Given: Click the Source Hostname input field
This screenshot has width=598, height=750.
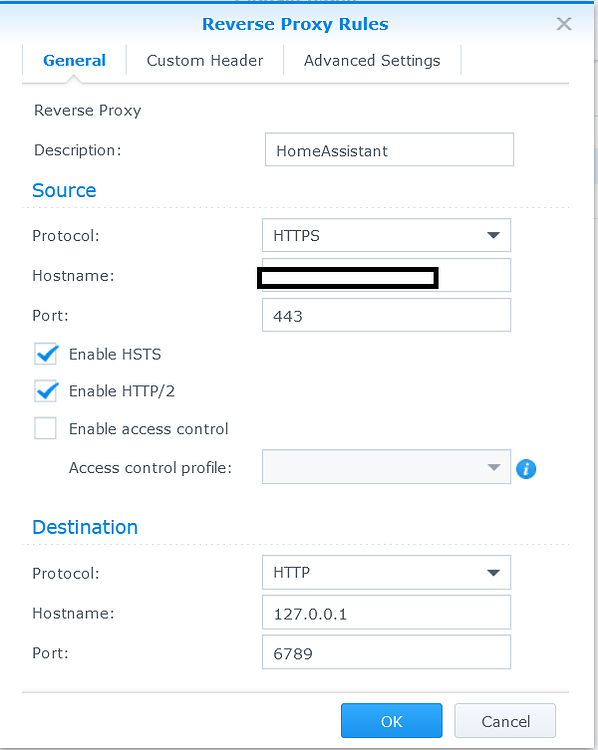Looking at the screenshot, I should point(386,275).
